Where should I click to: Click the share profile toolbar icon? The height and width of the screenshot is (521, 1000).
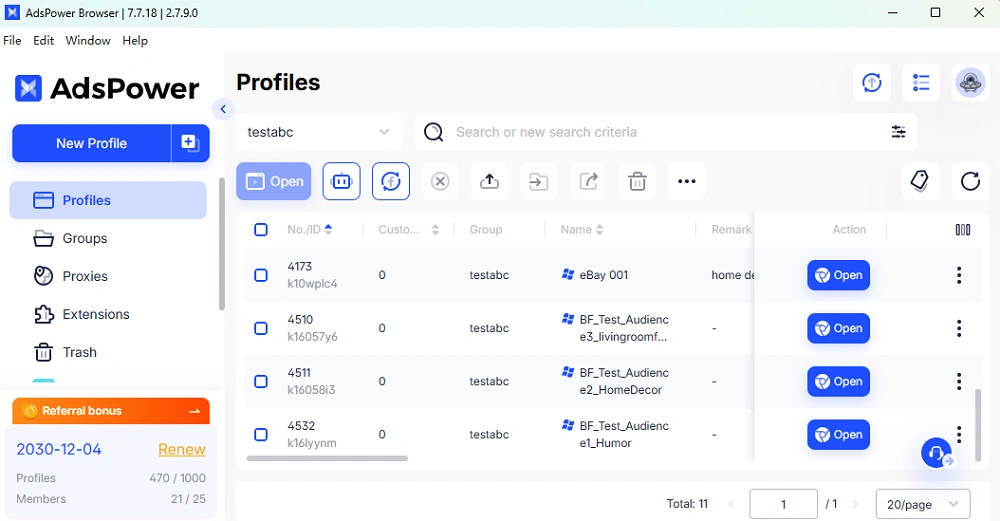click(x=588, y=181)
